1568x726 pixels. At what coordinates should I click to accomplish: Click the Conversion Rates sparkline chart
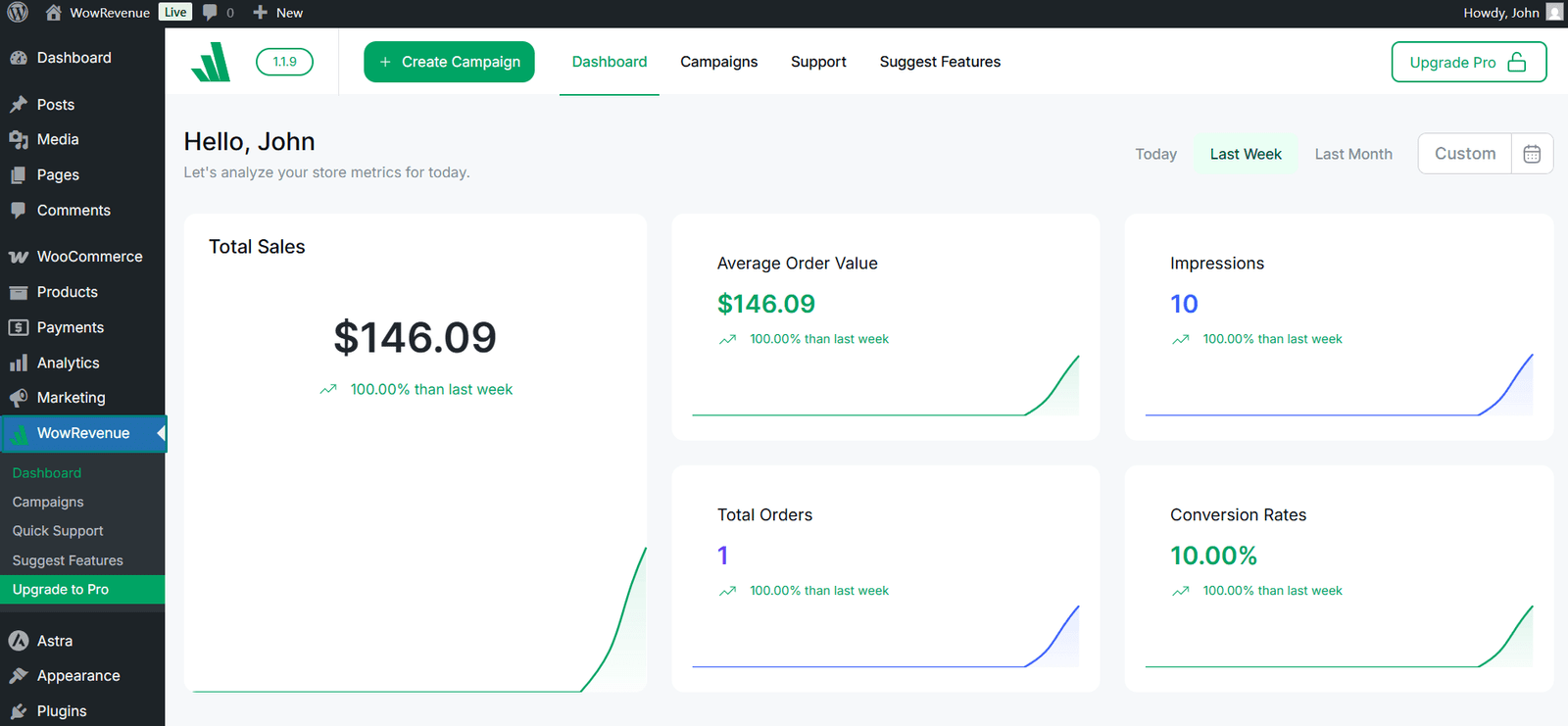tap(1339, 637)
